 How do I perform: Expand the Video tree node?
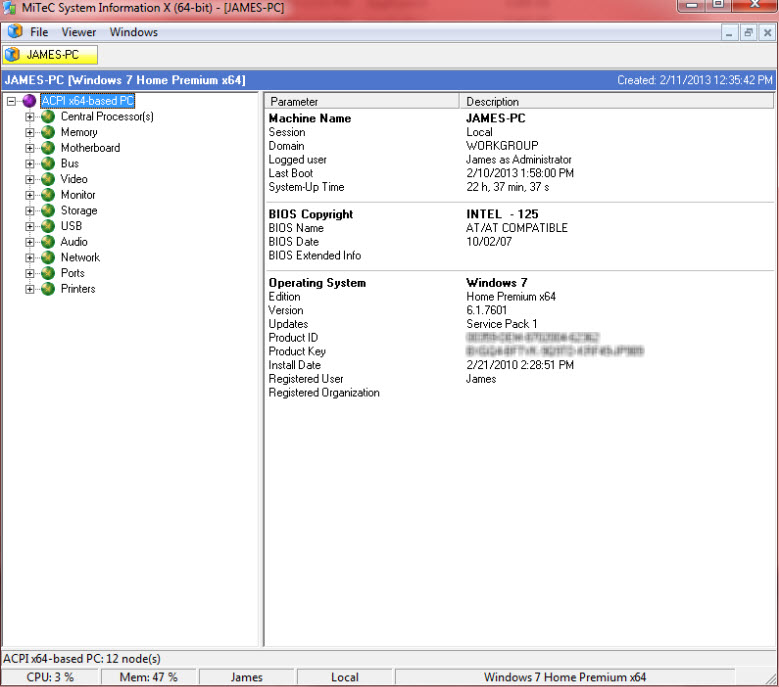(x=30, y=180)
